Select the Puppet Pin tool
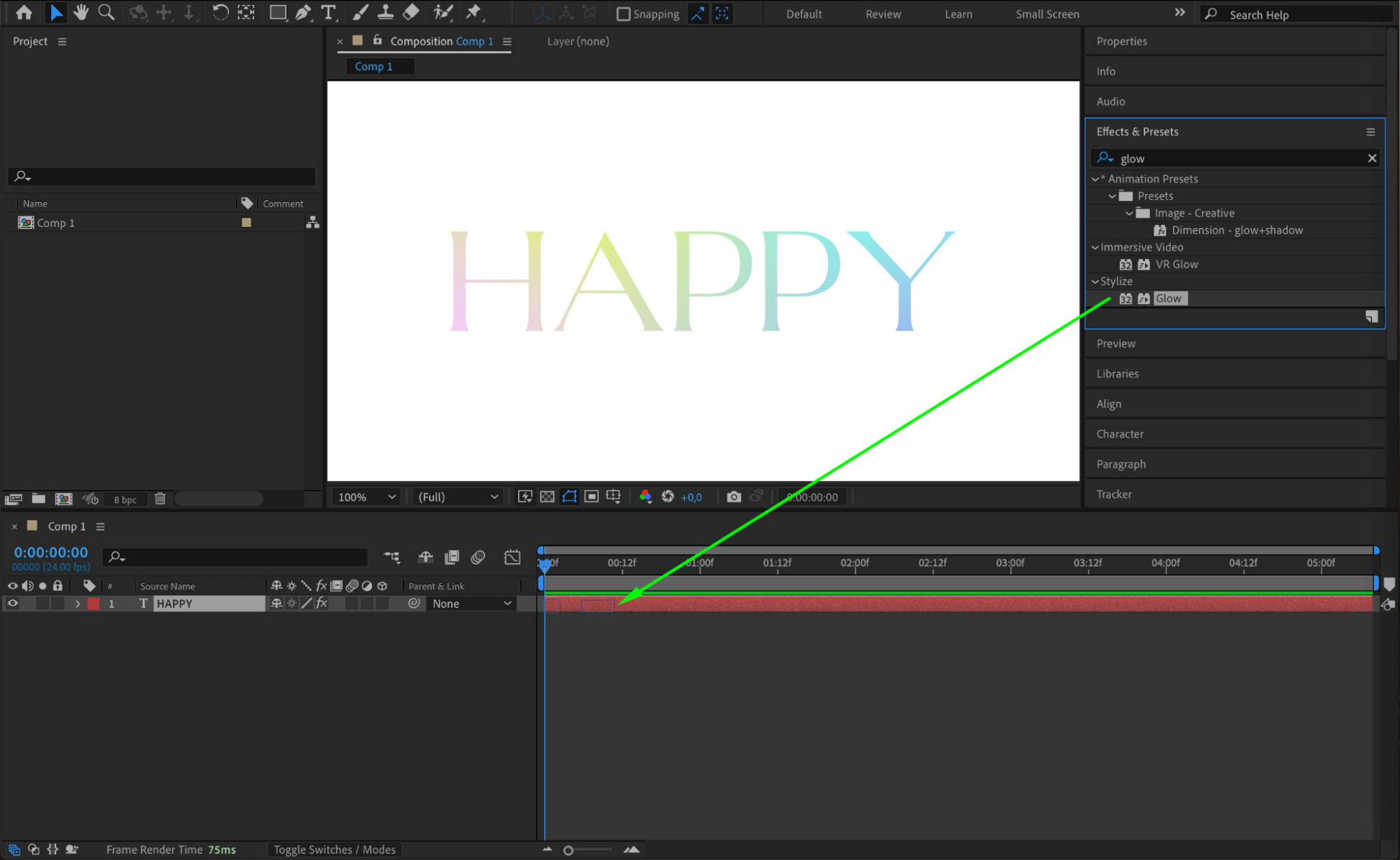Image resolution: width=1400 pixels, height=860 pixels. click(x=474, y=12)
